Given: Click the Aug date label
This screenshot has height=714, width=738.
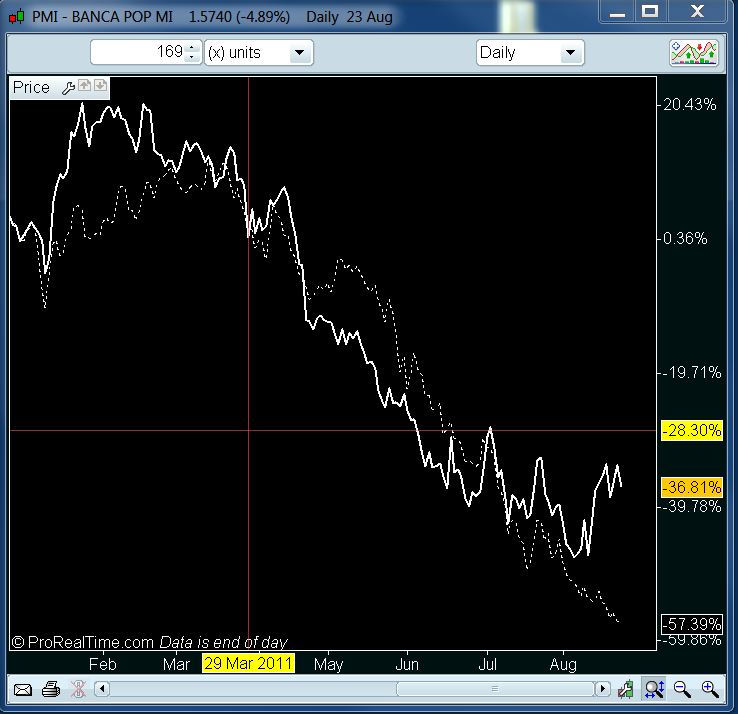Looking at the screenshot, I should coord(563,665).
